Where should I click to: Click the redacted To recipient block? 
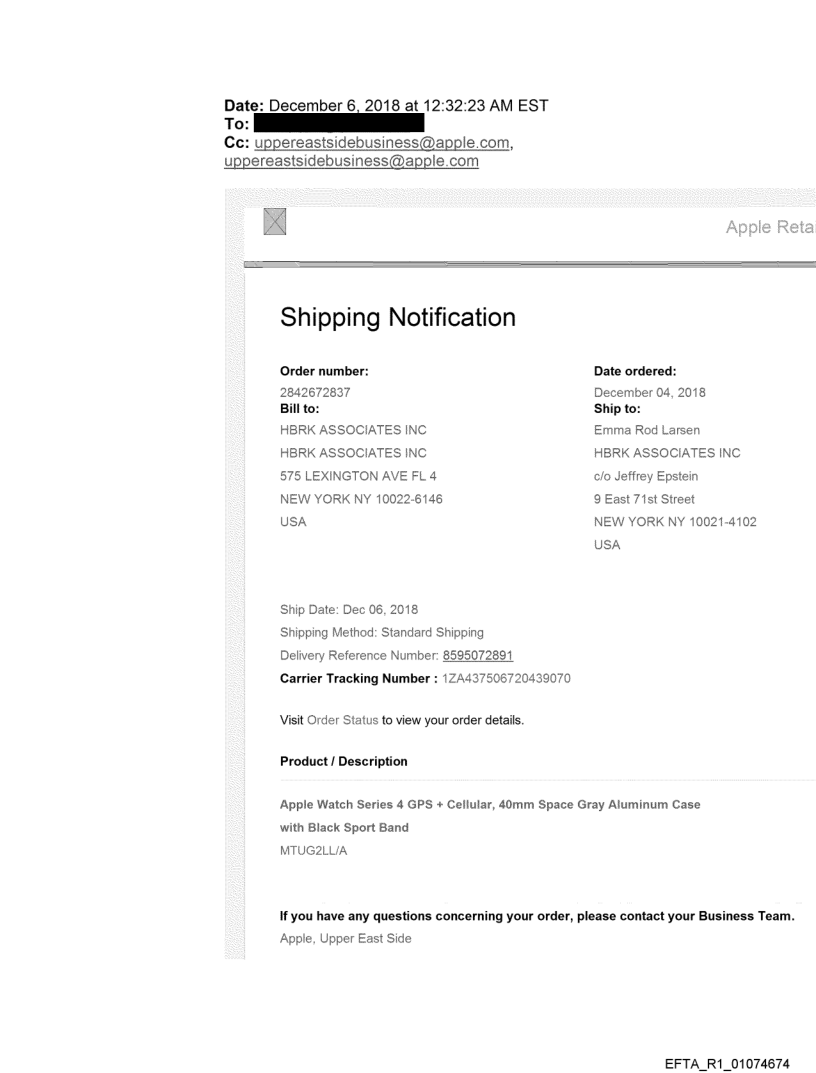click(338, 124)
